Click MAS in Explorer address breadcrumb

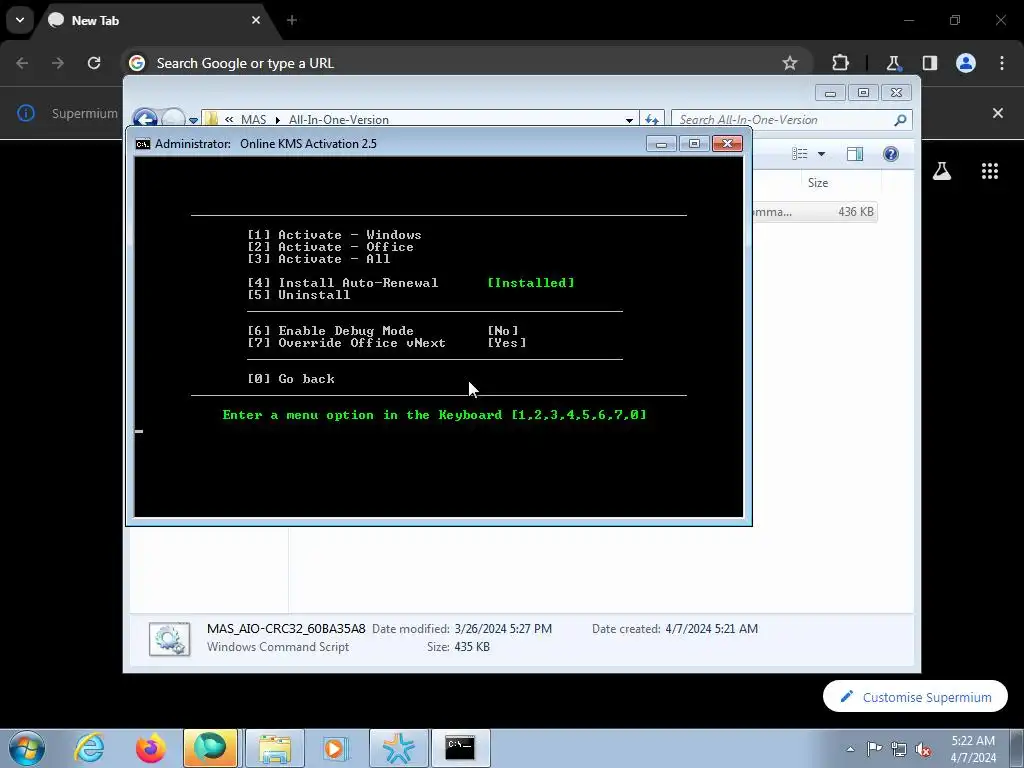(x=253, y=120)
